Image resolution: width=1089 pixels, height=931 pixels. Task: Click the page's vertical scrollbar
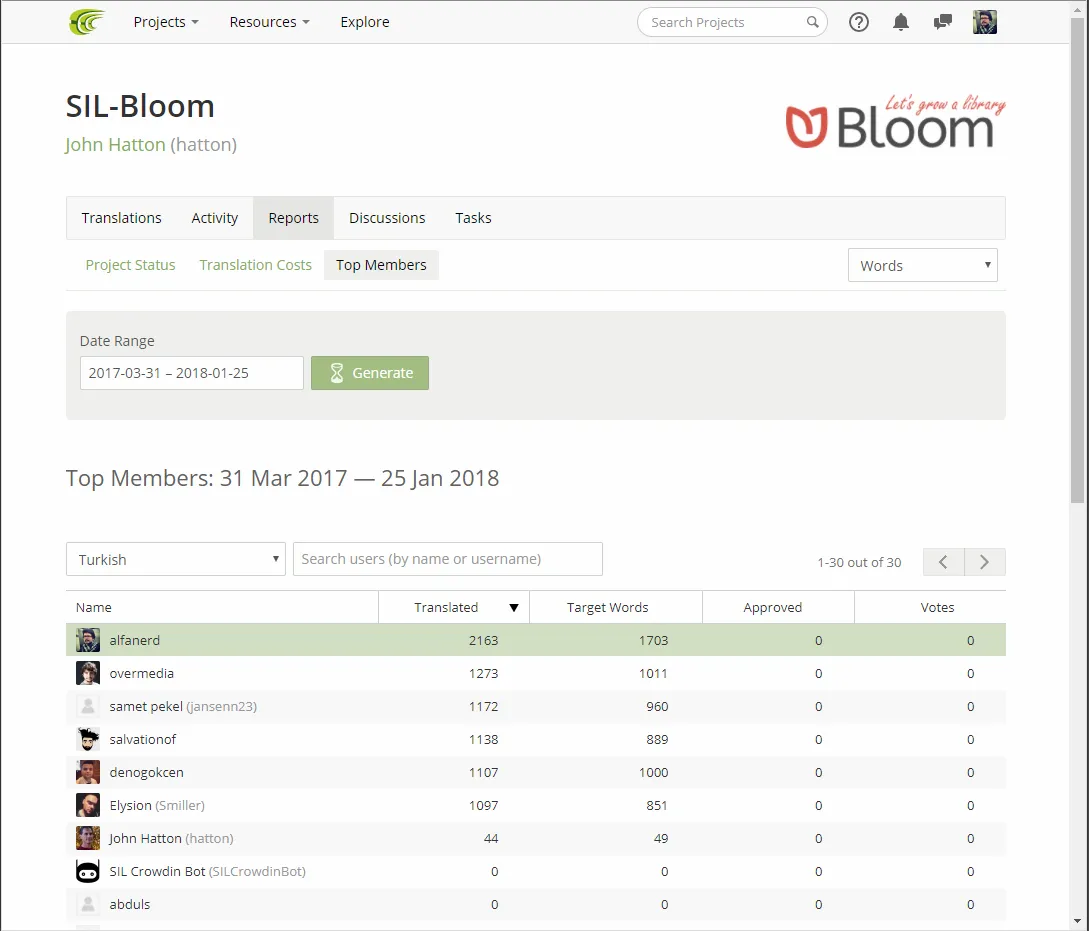[x=1077, y=260]
